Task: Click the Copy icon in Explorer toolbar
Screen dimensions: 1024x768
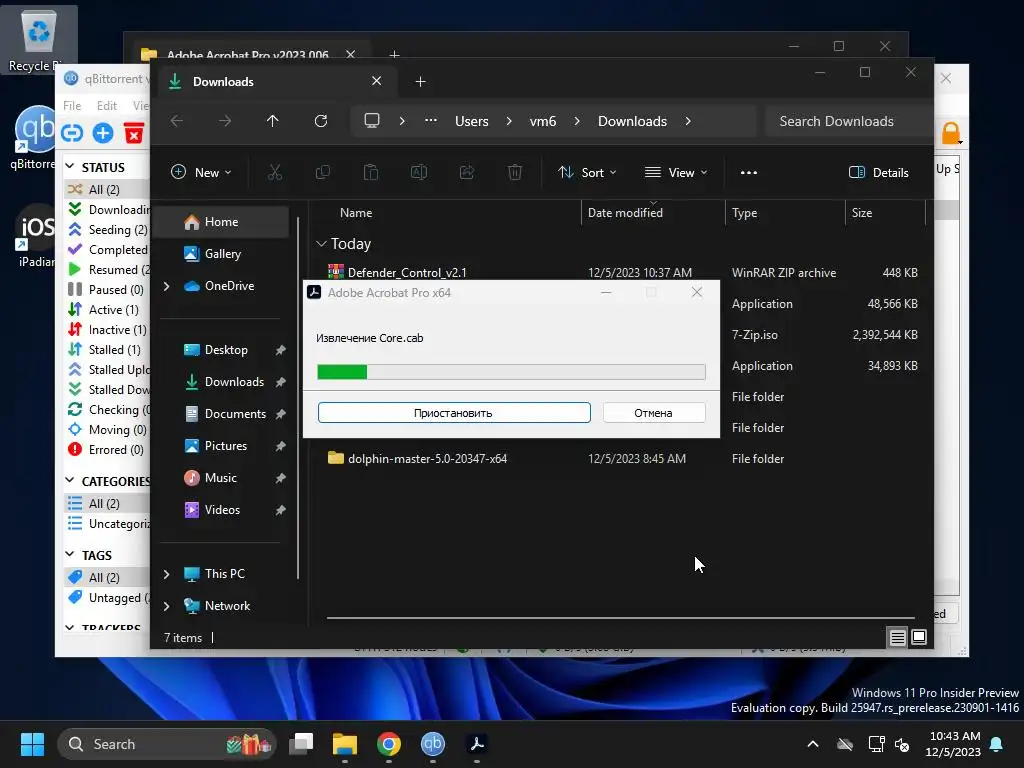Action: (323, 172)
